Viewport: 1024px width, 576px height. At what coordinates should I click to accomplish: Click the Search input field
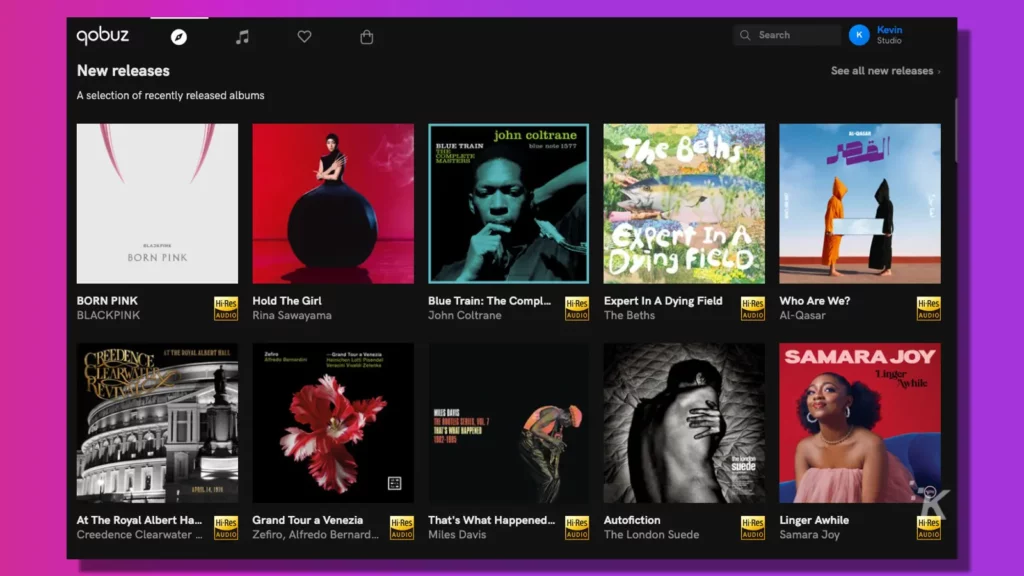[790, 34]
